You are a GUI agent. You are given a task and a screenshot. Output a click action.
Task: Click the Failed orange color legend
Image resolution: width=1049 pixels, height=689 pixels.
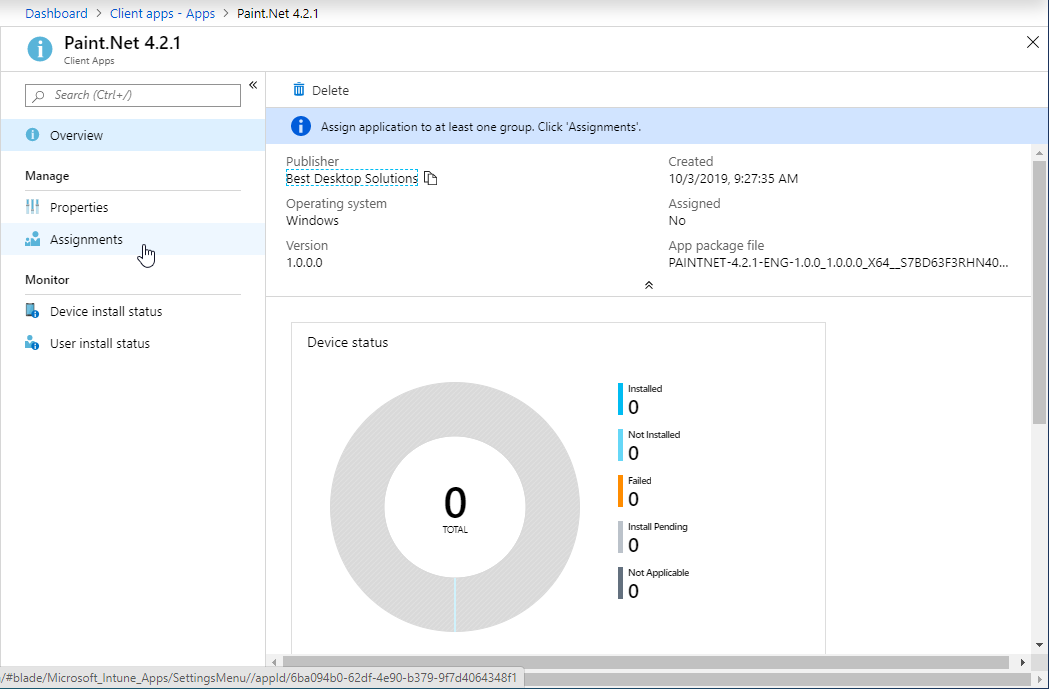click(621, 491)
